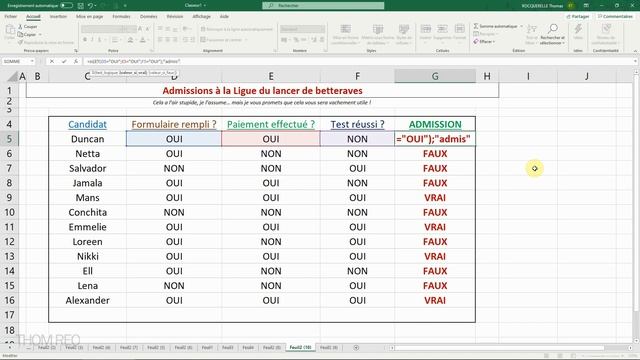Open the Name Box dropdown arrow

tap(32, 62)
